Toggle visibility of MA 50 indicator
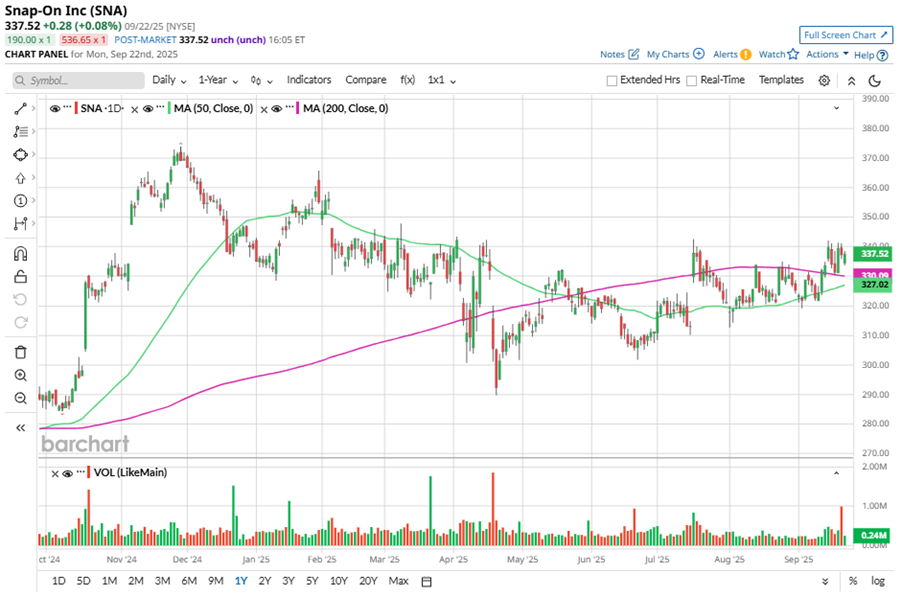Viewport: 902px width, 596px height. (148, 109)
